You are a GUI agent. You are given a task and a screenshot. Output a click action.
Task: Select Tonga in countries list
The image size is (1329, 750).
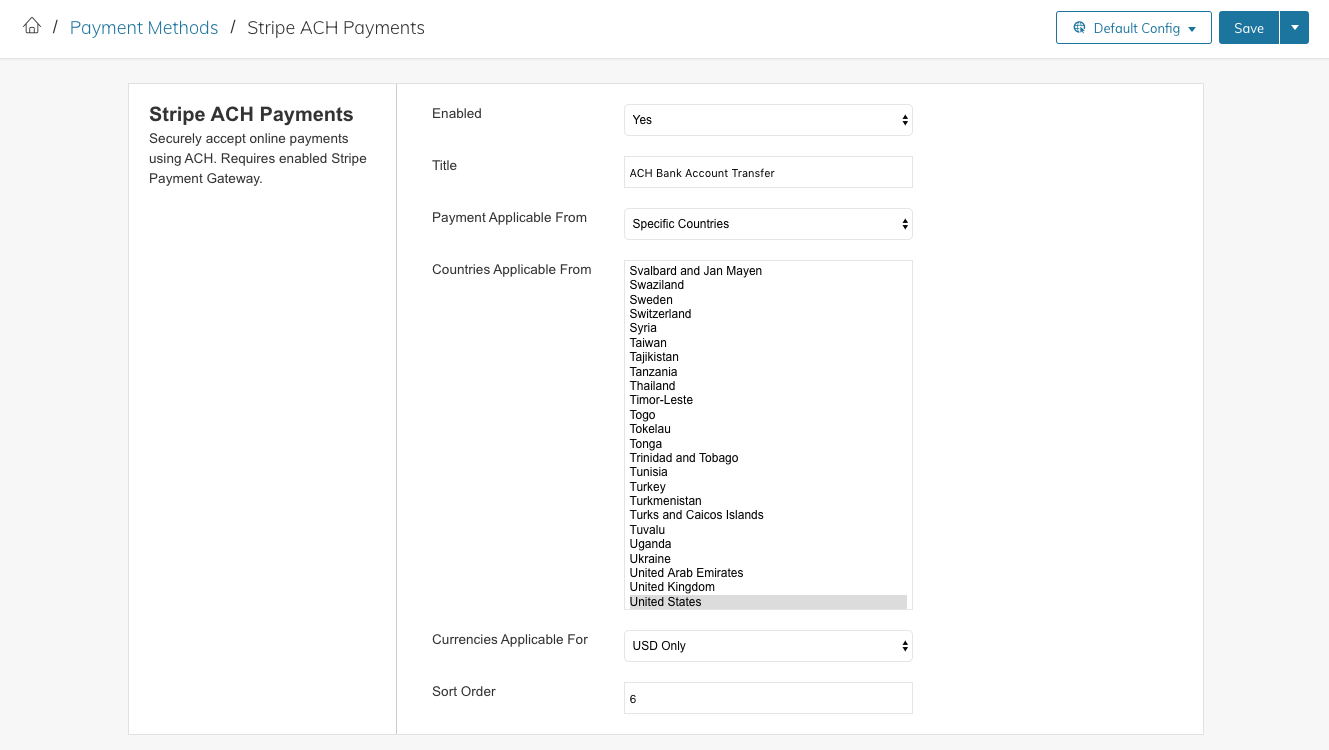click(x=766, y=444)
